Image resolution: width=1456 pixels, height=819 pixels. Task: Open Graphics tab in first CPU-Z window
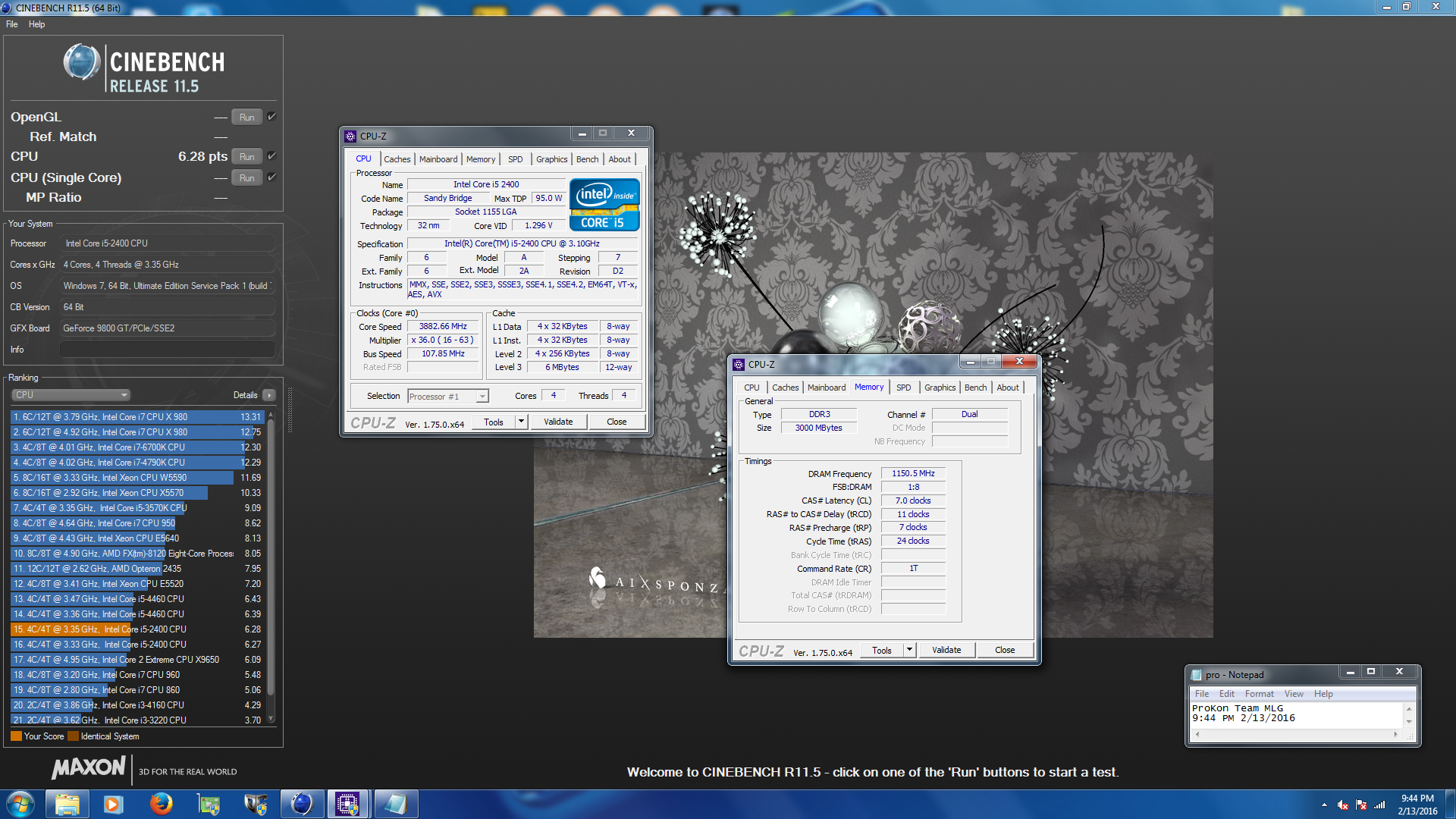tap(551, 159)
